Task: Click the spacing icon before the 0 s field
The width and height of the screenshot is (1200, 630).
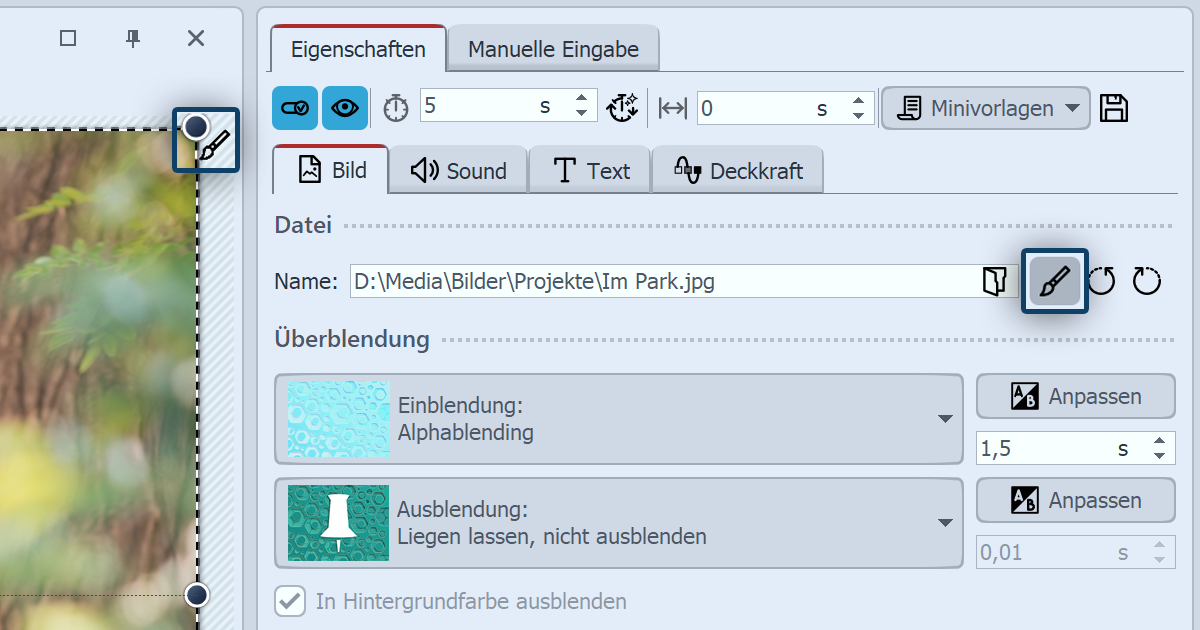Action: pos(673,108)
